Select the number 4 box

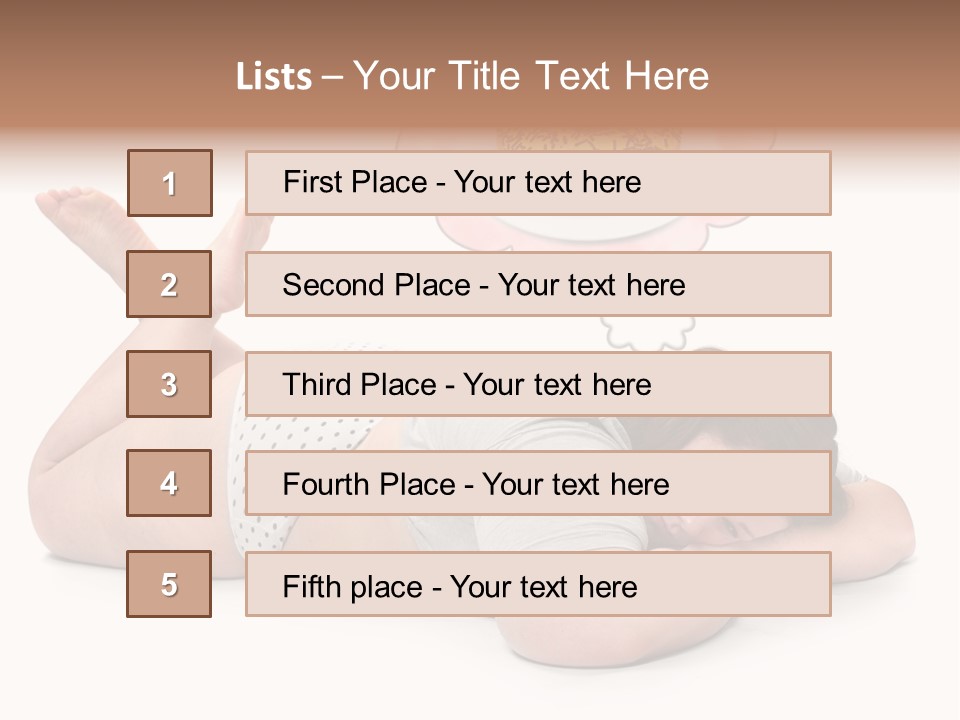click(x=169, y=483)
